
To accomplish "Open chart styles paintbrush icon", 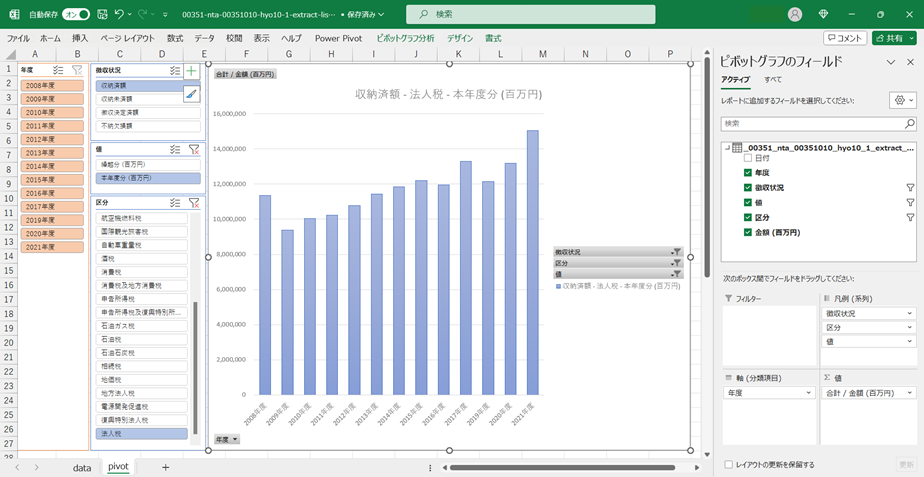I will pyautogui.click(x=191, y=93).
